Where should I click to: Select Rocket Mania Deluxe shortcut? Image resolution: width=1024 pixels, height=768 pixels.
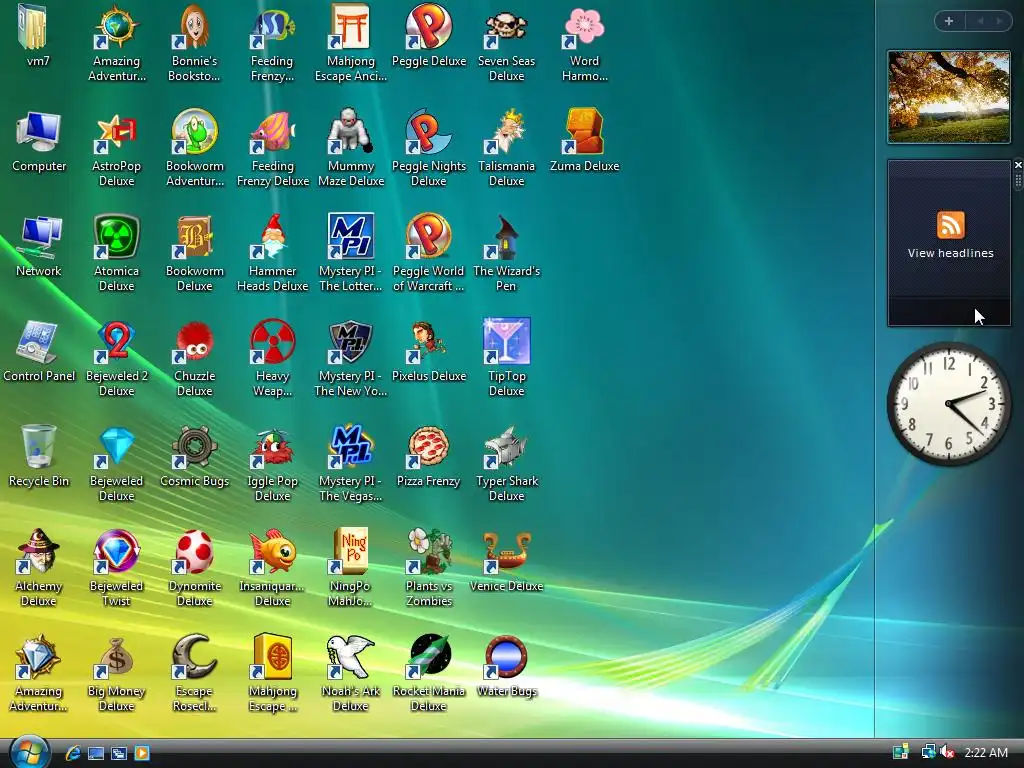point(428,673)
